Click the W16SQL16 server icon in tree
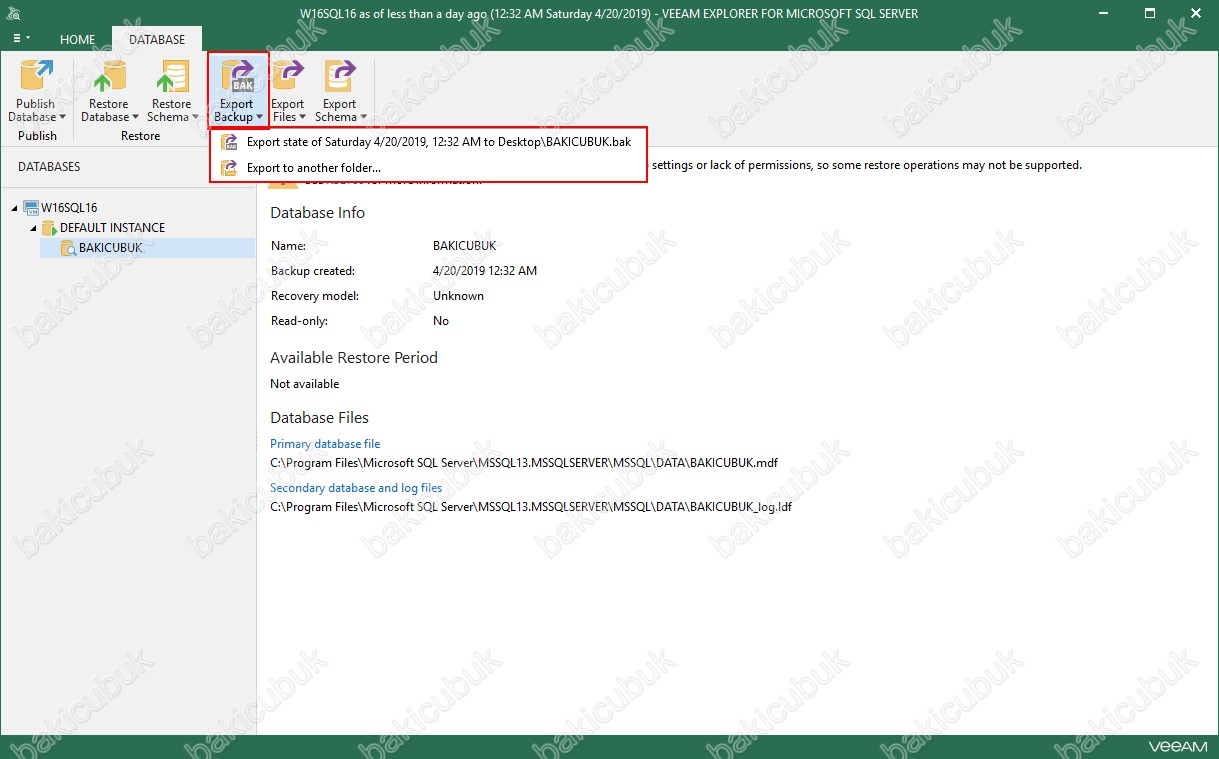 point(31,208)
